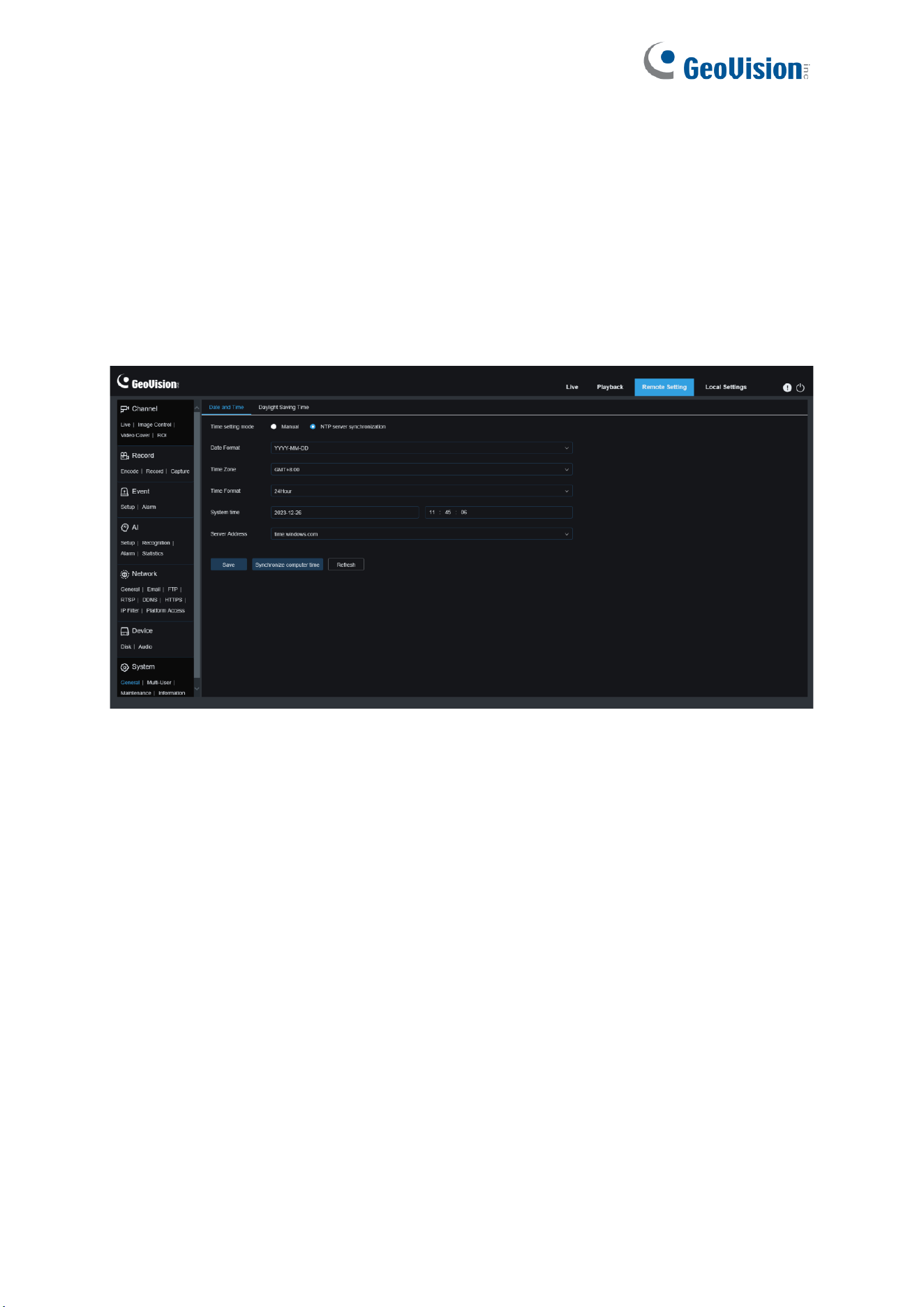
Task: Click the Save button
Action: (229, 565)
